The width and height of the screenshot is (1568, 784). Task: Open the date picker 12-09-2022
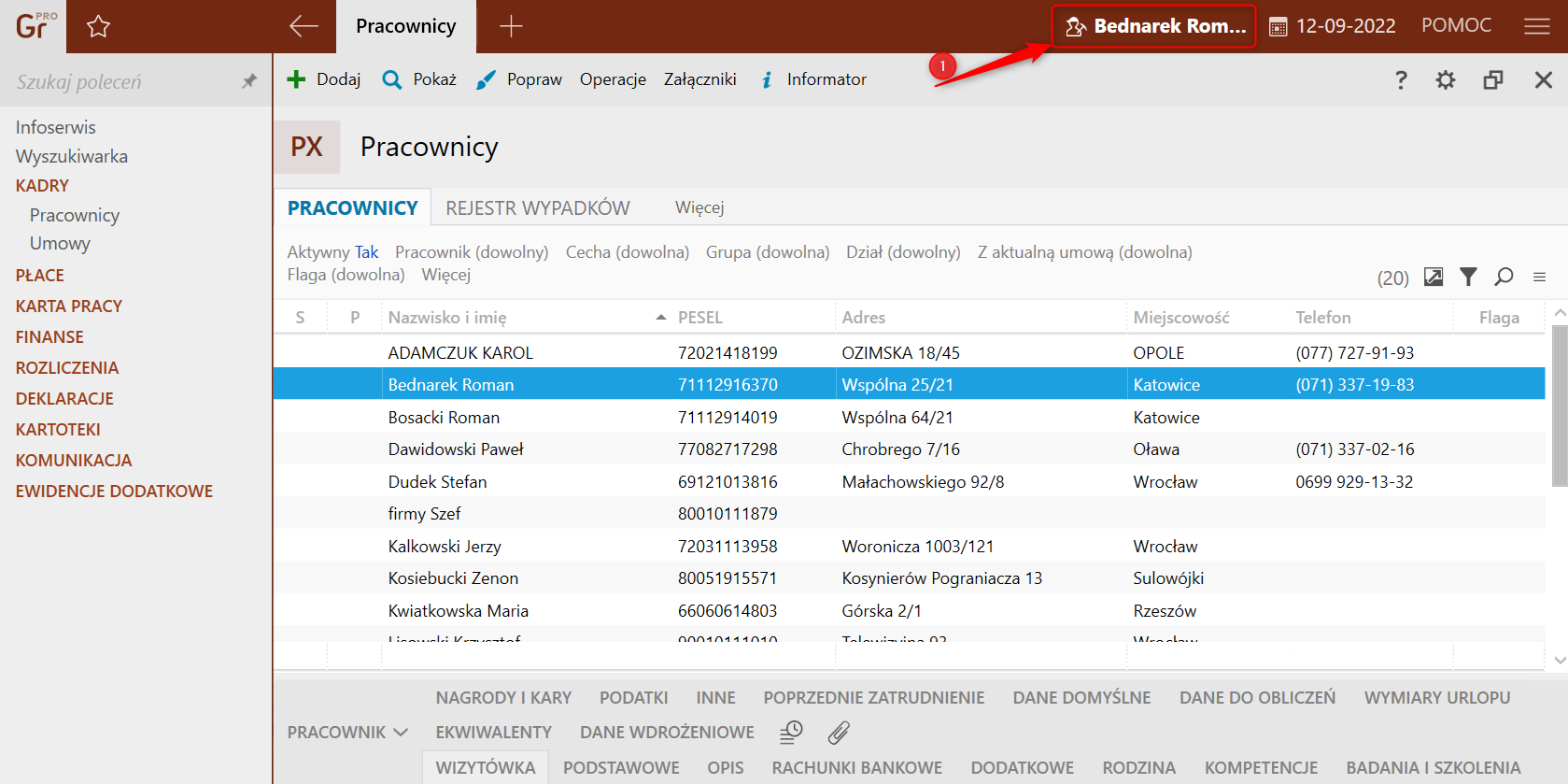1332,26
